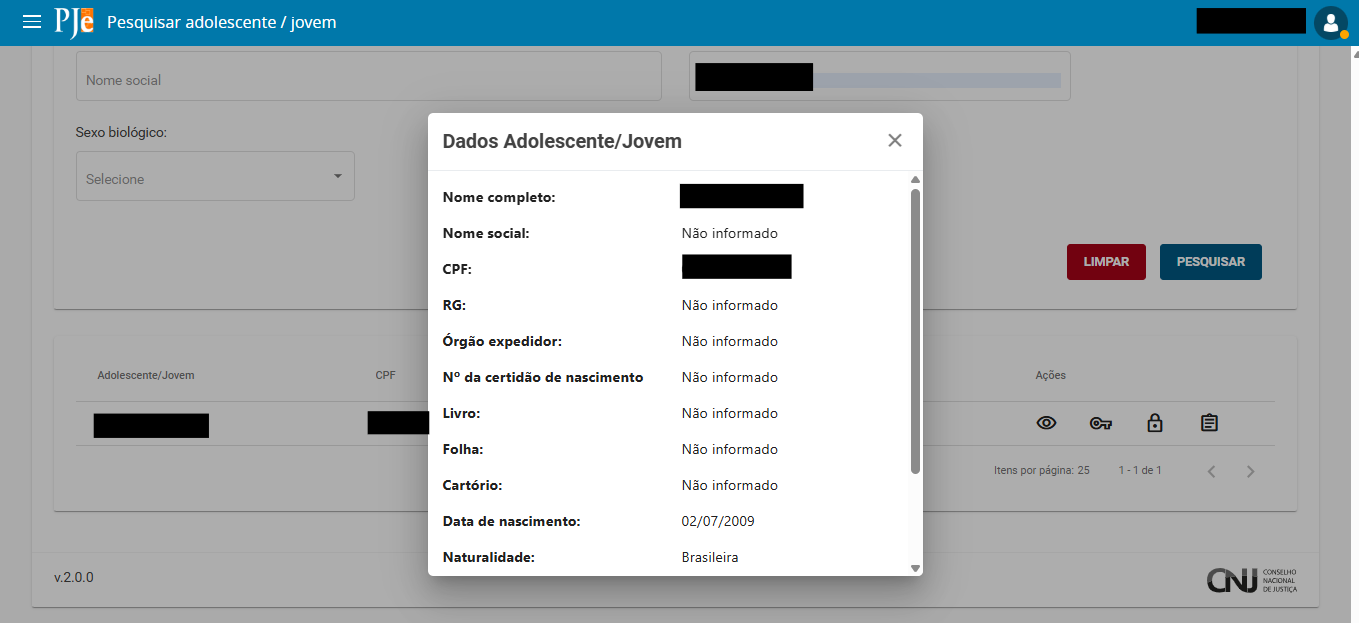The height and width of the screenshot is (623, 1359).
Task: Open the hamburger navigation menu
Action: point(32,21)
